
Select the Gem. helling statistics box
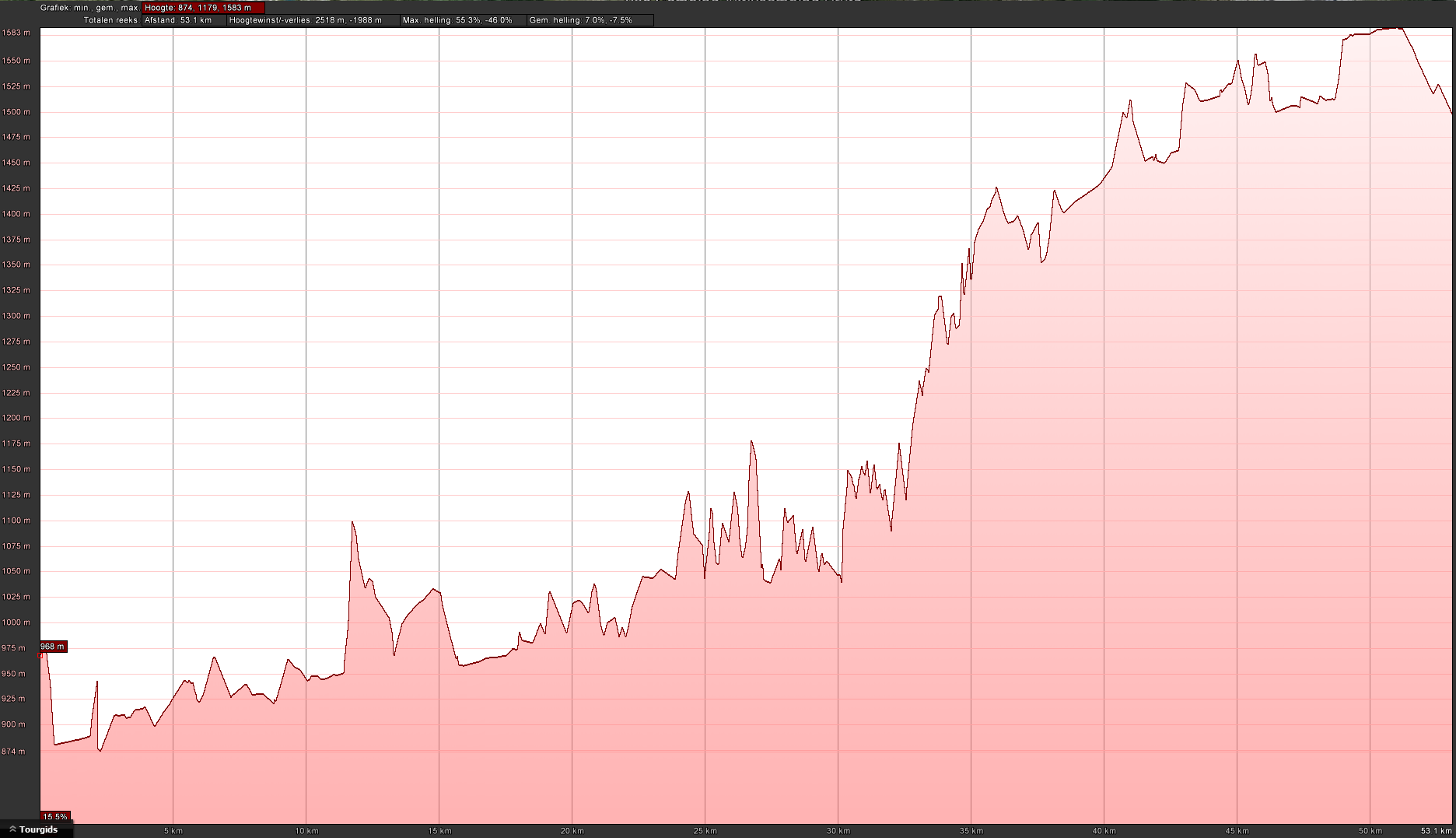coord(590,20)
